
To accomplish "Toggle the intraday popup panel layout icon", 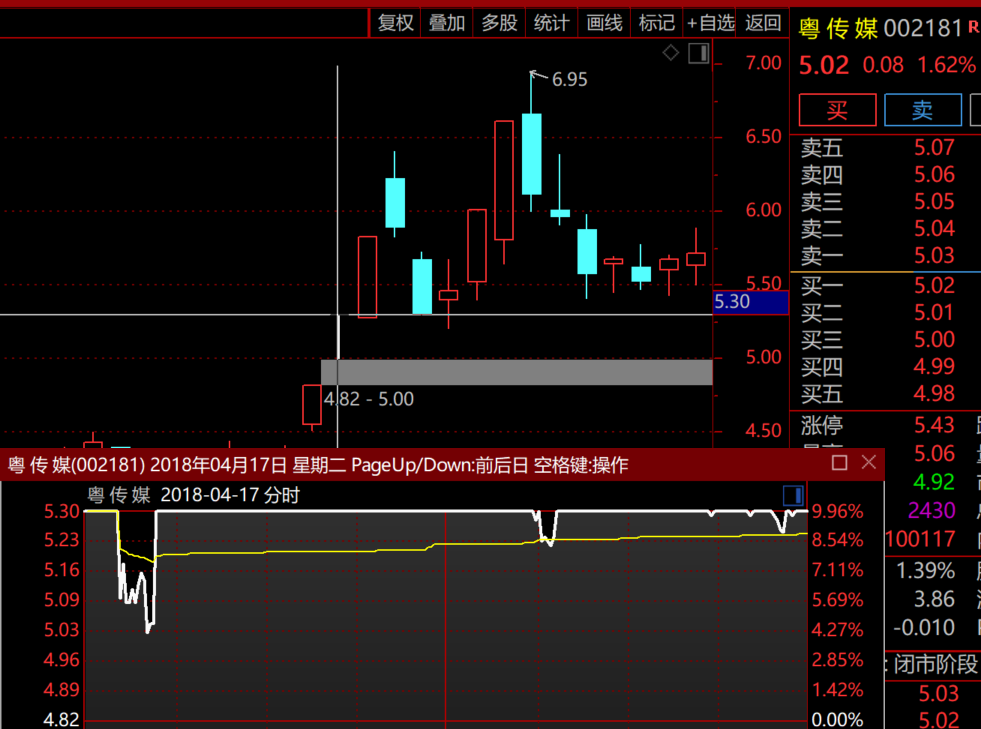I will [793, 495].
